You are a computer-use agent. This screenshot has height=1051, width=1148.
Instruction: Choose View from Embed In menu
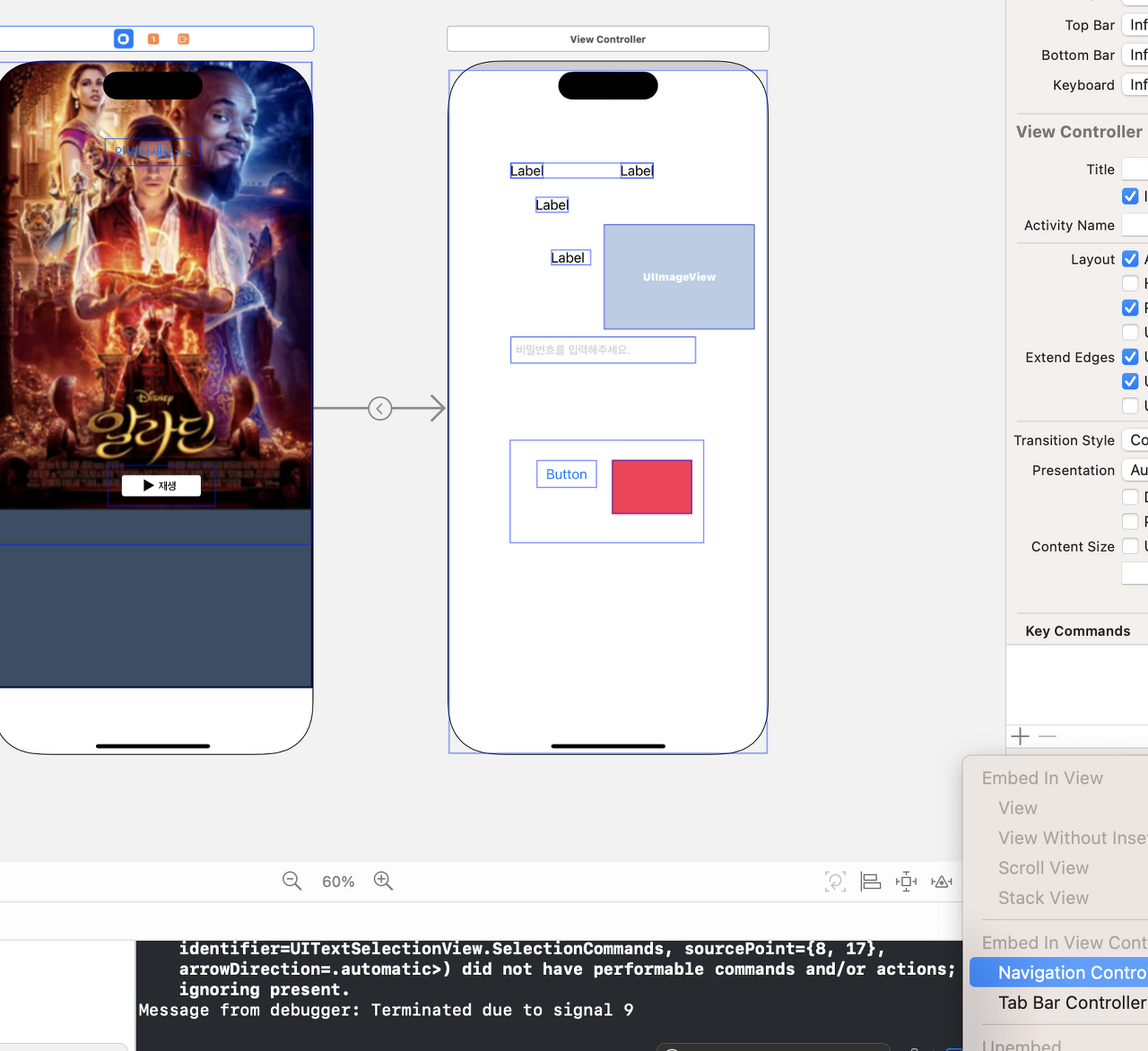(x=1018, y=808)
